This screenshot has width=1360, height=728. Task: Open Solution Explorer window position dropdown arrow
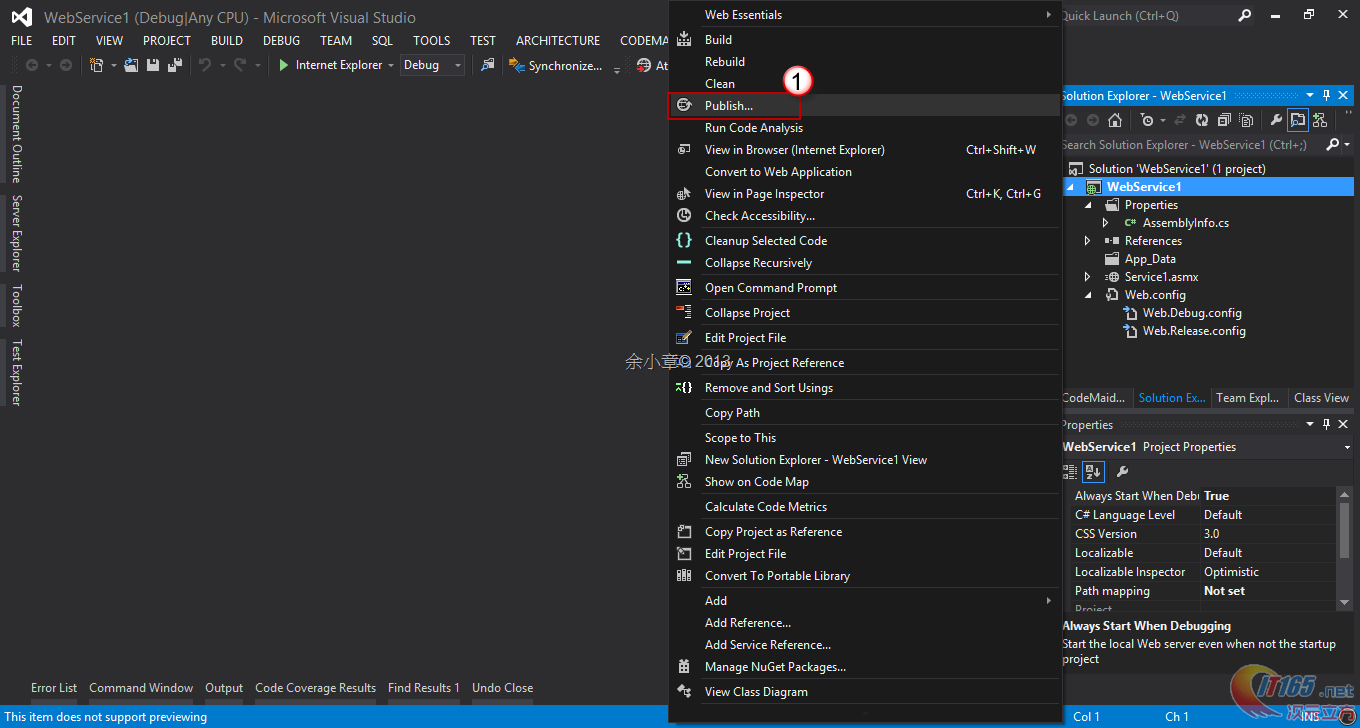(1311, 95)
